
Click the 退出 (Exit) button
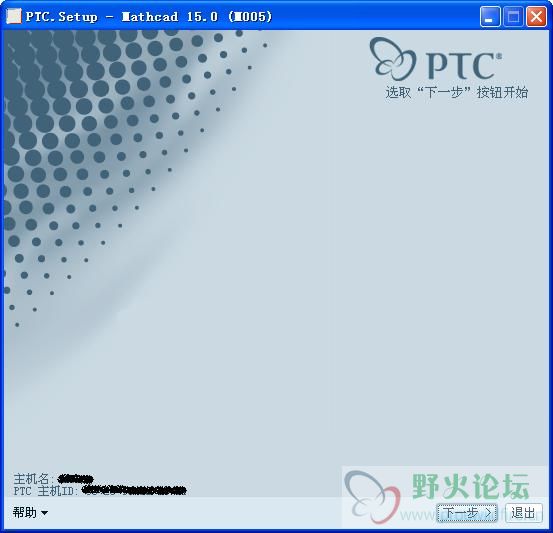click(x=523, y=513)
